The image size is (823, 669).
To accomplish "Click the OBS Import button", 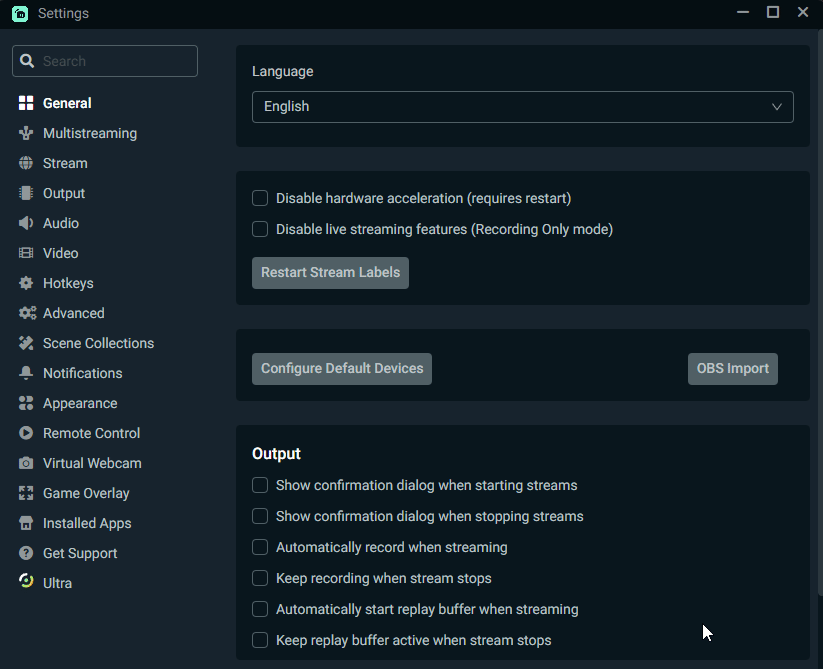I will tap(732, 368).
